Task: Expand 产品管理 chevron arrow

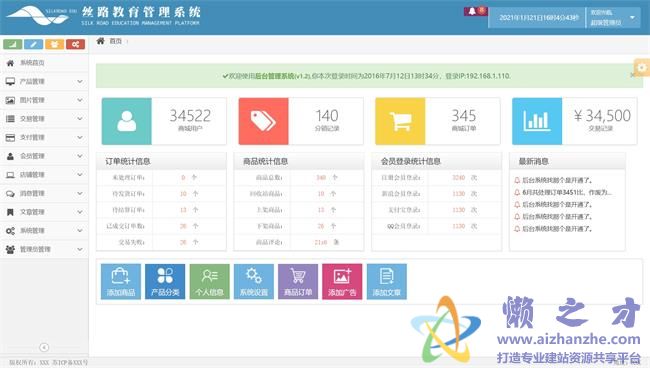Action: pyautogui.click(x=80, y=82)
